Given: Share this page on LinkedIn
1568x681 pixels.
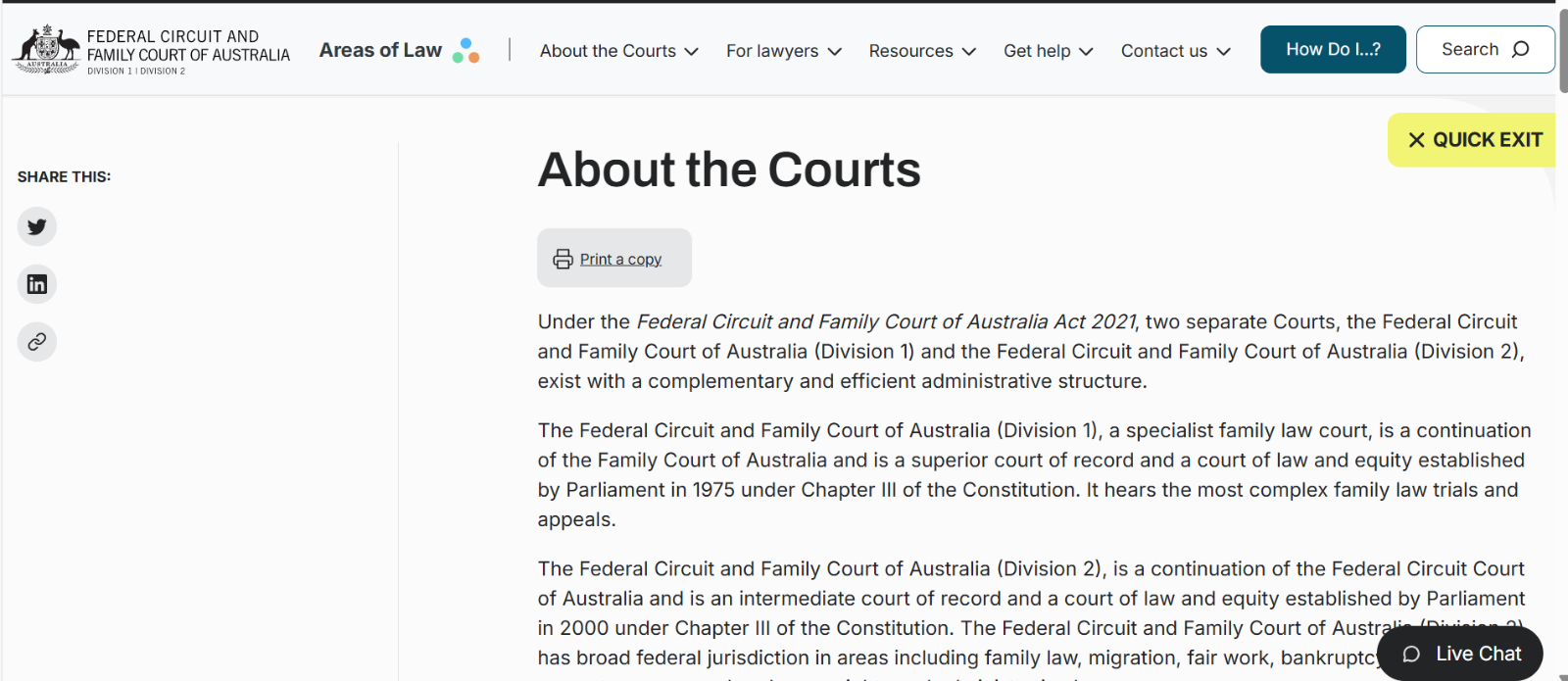Looking at the screenshot, I should [x=37, y=284].
